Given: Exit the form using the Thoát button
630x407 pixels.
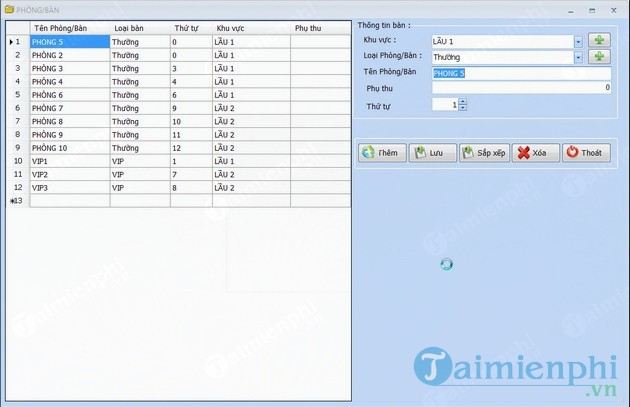Looking at the screenshot, I should tap(585, 153).
